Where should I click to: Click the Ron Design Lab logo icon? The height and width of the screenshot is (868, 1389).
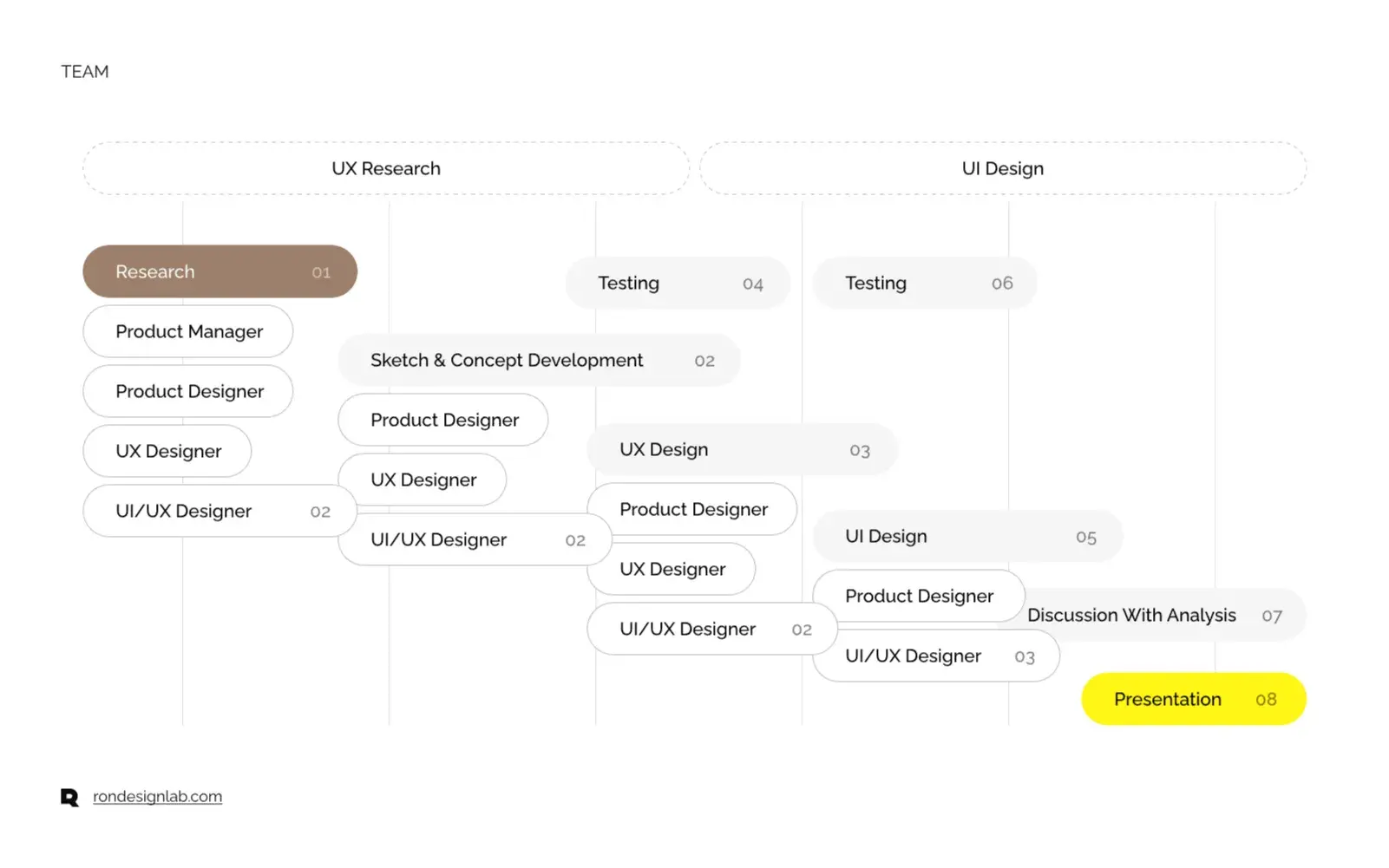coord(69,797)
